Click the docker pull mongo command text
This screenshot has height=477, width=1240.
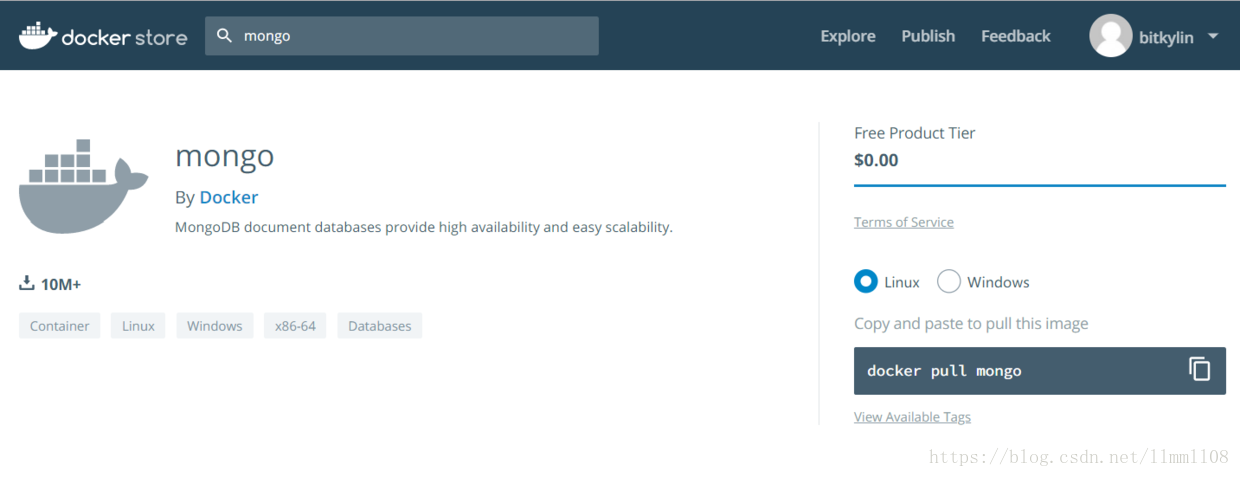pyautogui.click(x=944, y=371)
